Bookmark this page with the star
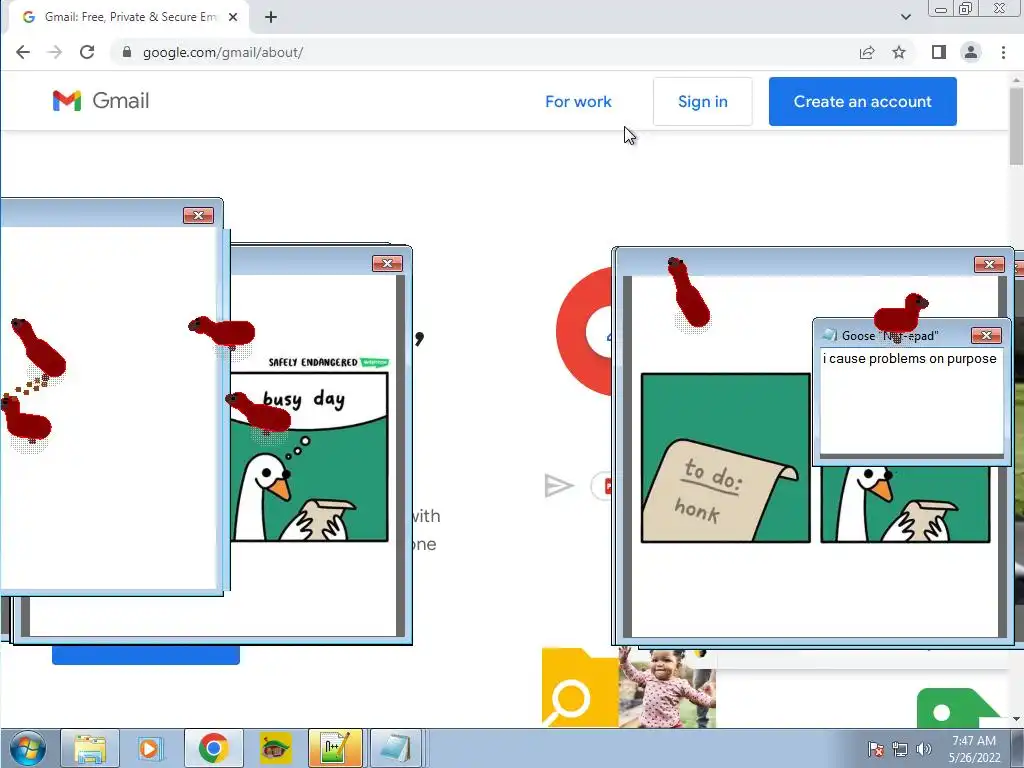The width and height of the screenshot is (1024, 768). tap(899, 52)
